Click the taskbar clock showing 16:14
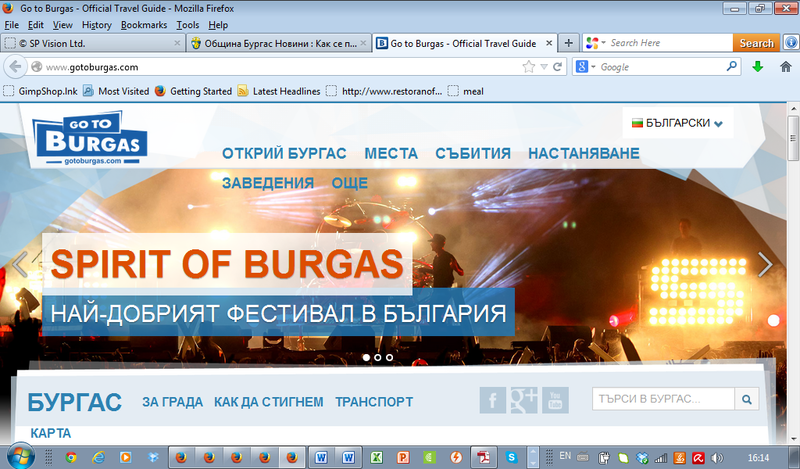 click(x=758, y=458)
